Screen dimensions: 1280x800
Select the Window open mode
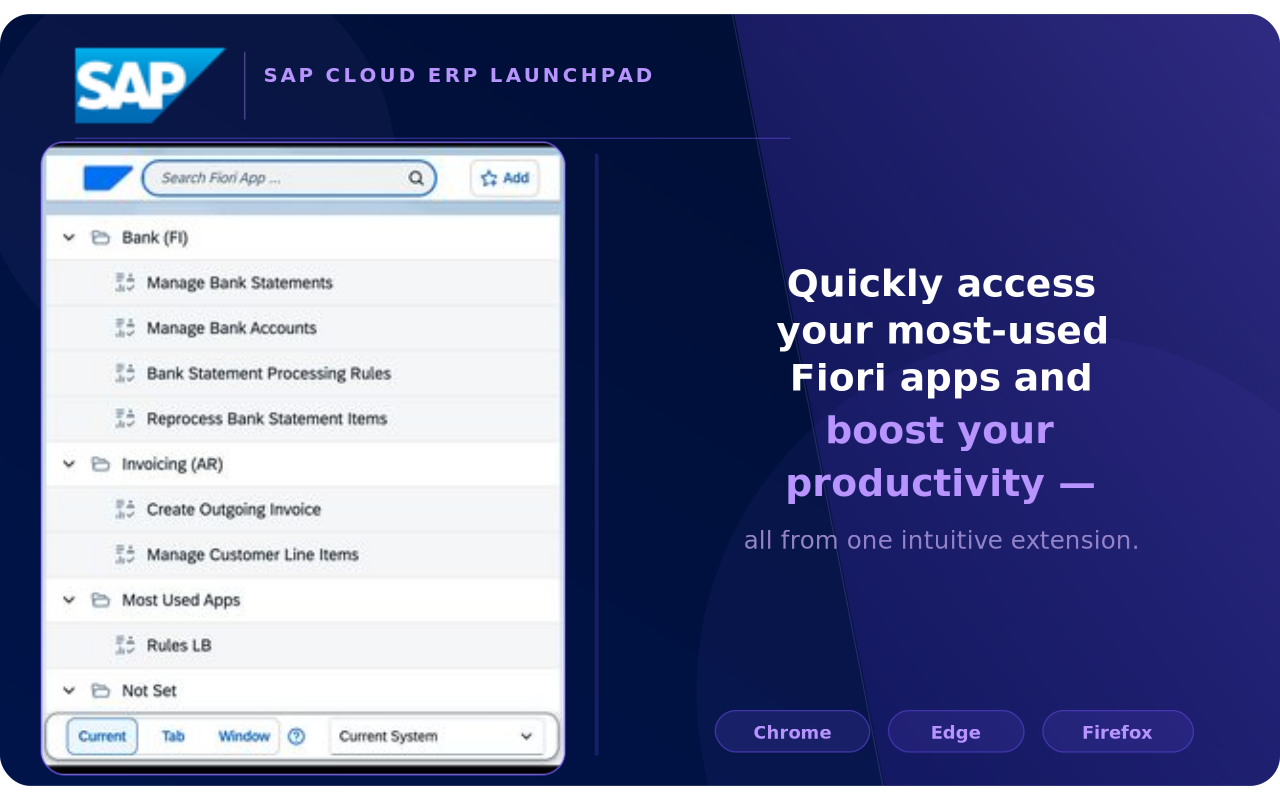pyautogui.click(x=244, y=736)
